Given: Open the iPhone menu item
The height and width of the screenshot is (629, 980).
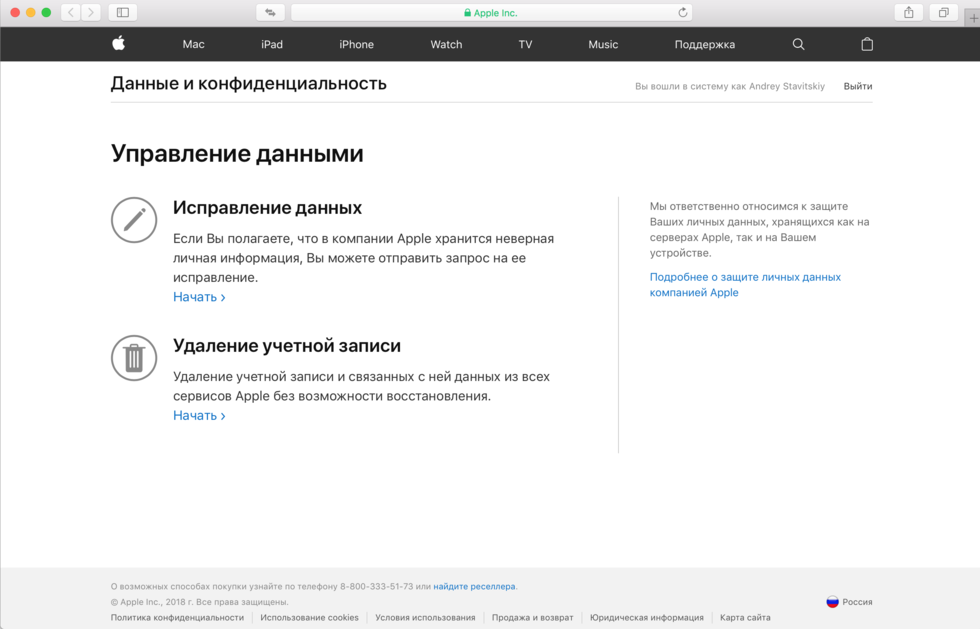Looking at the screenshot, I should [x=356, y=44].
